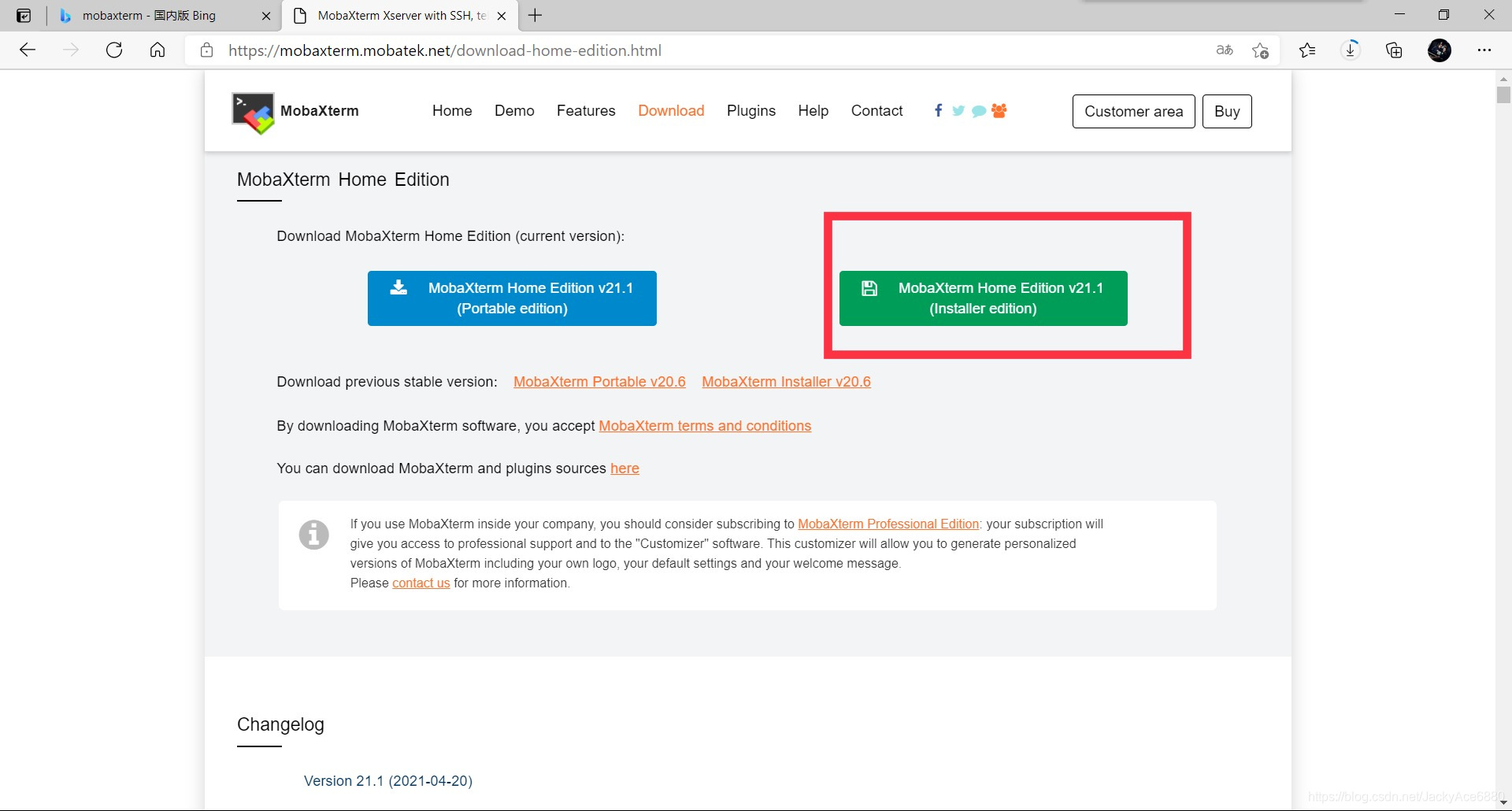Viewport: 1512px width, 811px height.
Task: Click the Customer area button
Action: pyautogui.click(x=1134, y=111)
